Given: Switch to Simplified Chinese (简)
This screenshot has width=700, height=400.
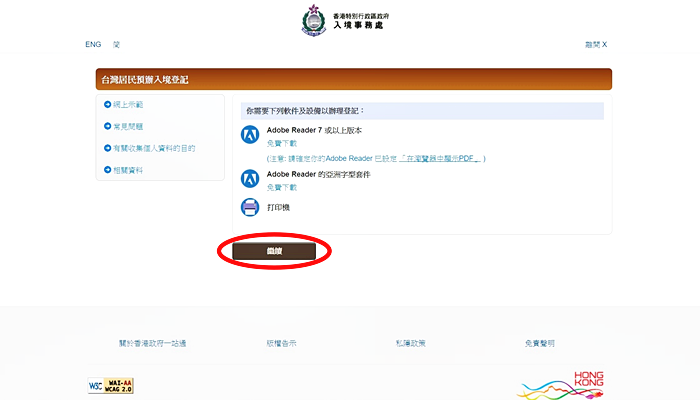Looking at the screenshot, I should tap(117, 45).
